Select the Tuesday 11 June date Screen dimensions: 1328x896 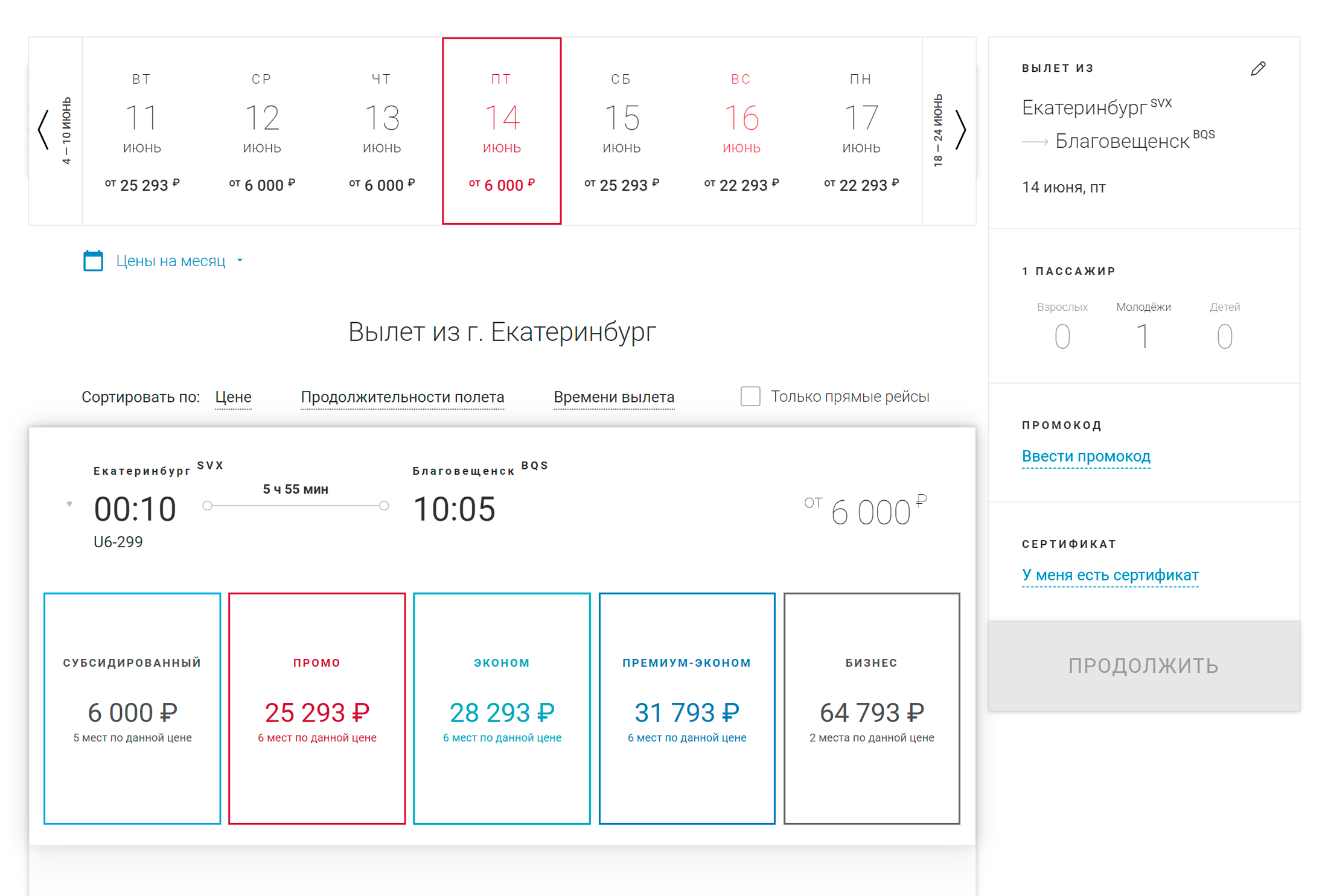pos(142,130)
